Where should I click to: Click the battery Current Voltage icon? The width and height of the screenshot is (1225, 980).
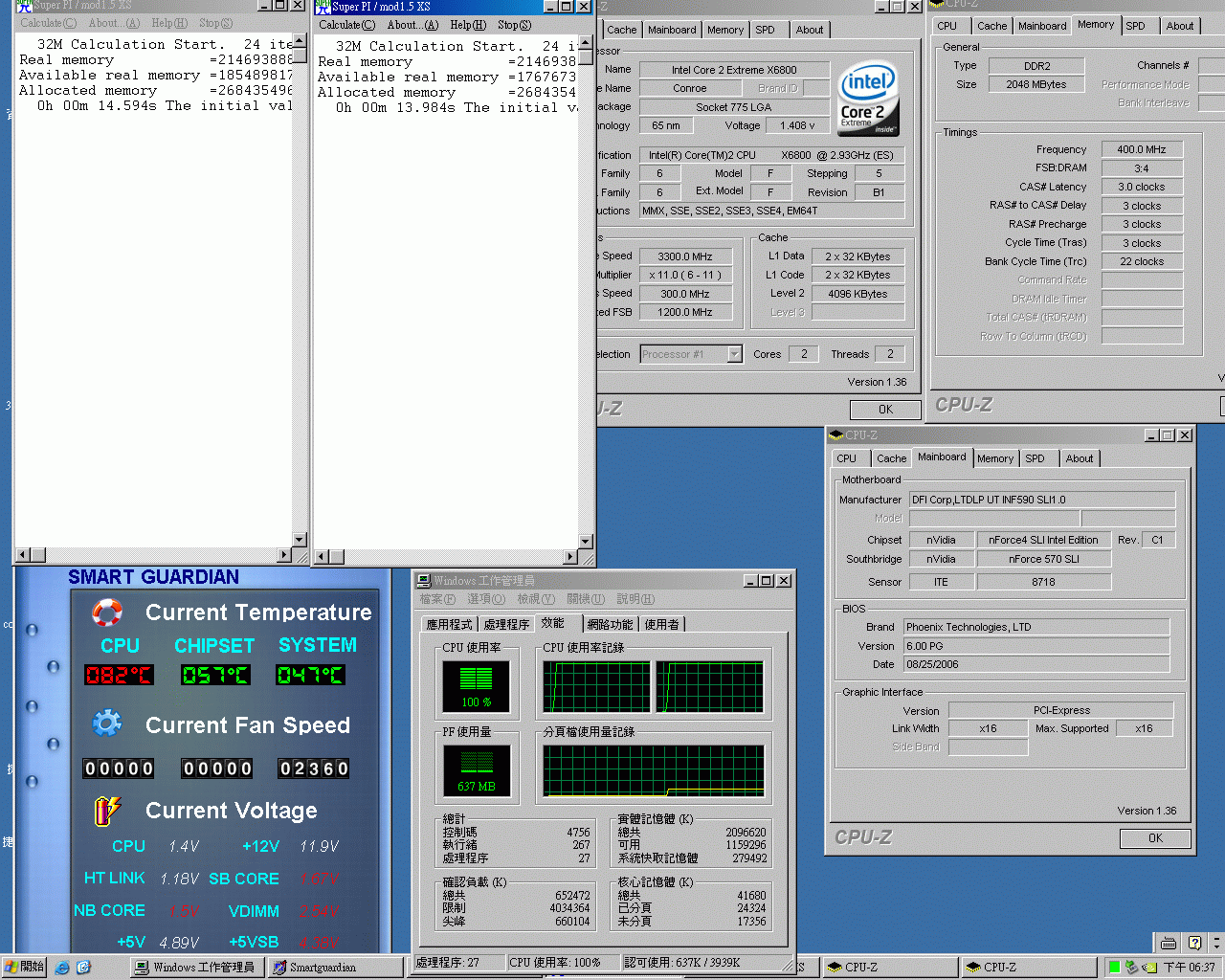[106, 811]
